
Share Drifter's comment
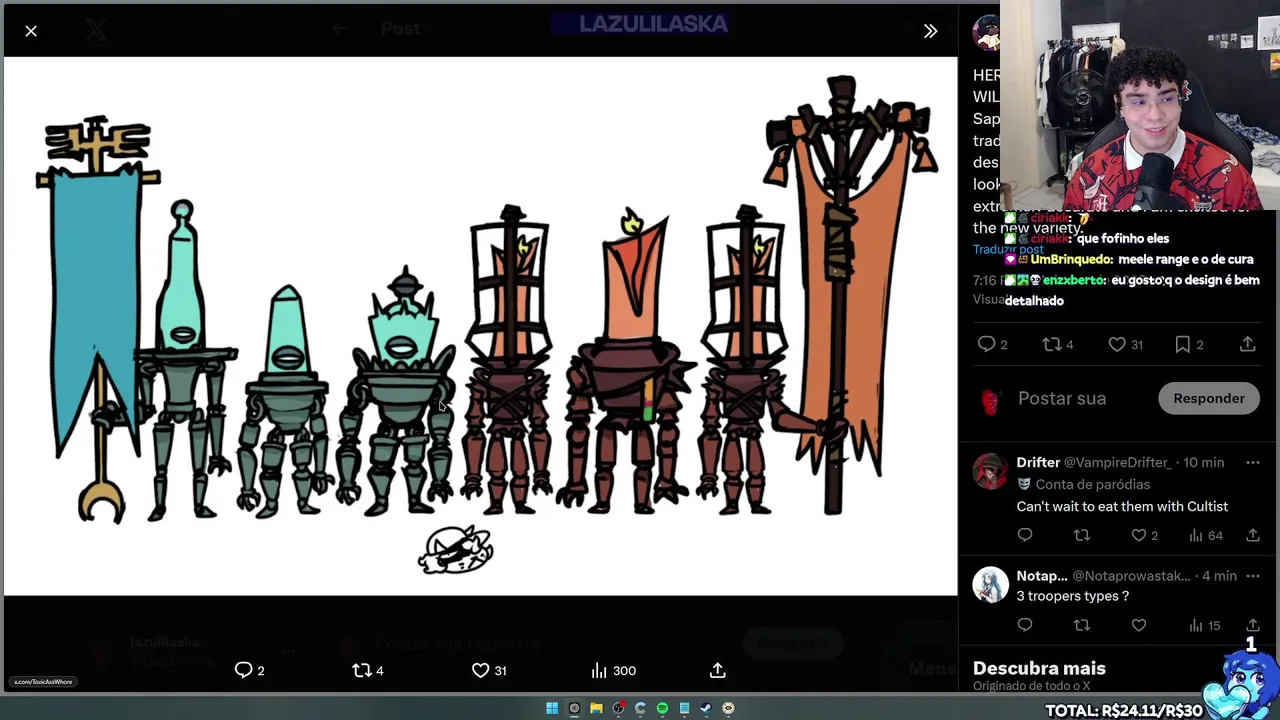pyautogui.click(x=1253, y=535)
